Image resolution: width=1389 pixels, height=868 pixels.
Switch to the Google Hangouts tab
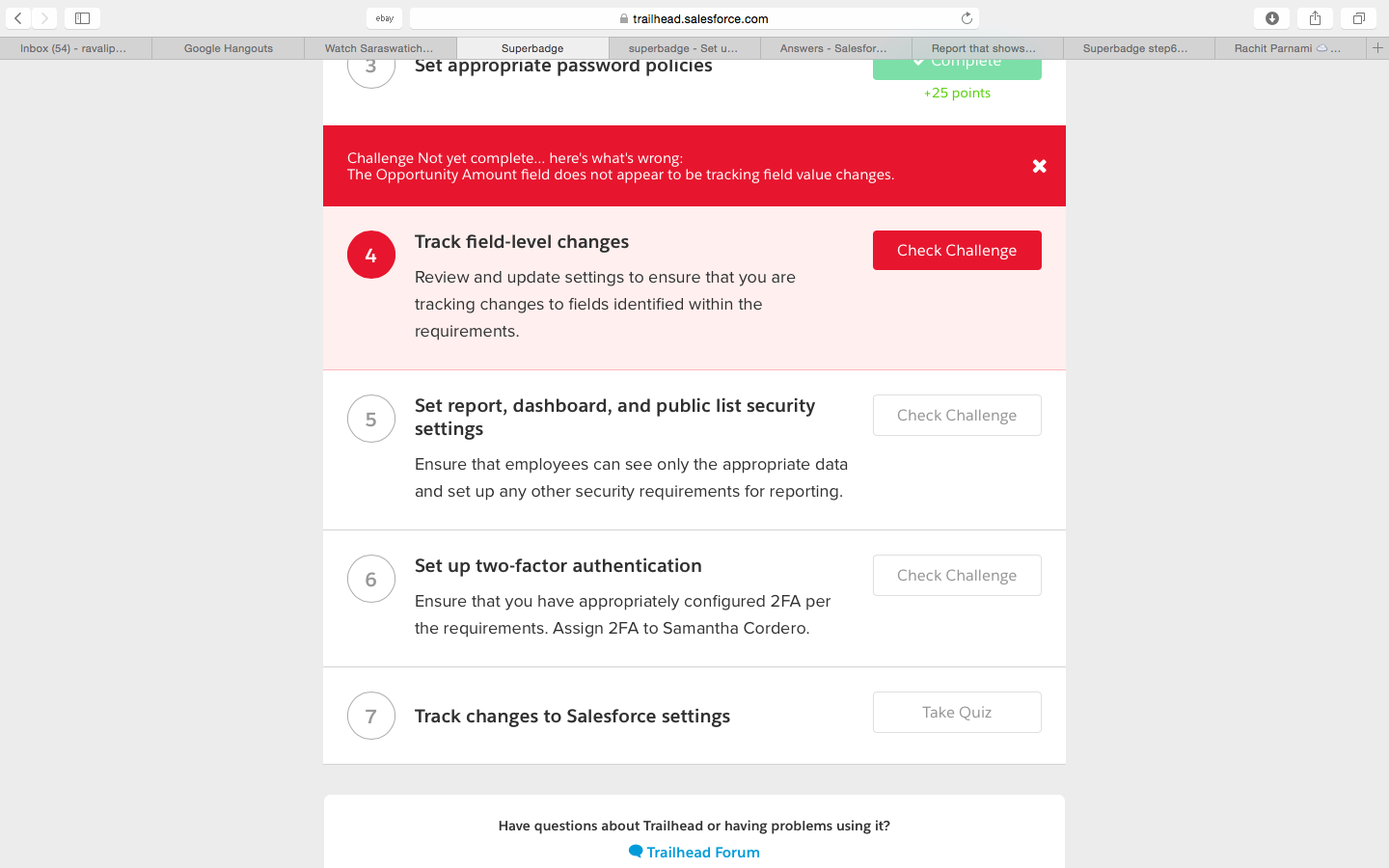click(x=229, y=48)
